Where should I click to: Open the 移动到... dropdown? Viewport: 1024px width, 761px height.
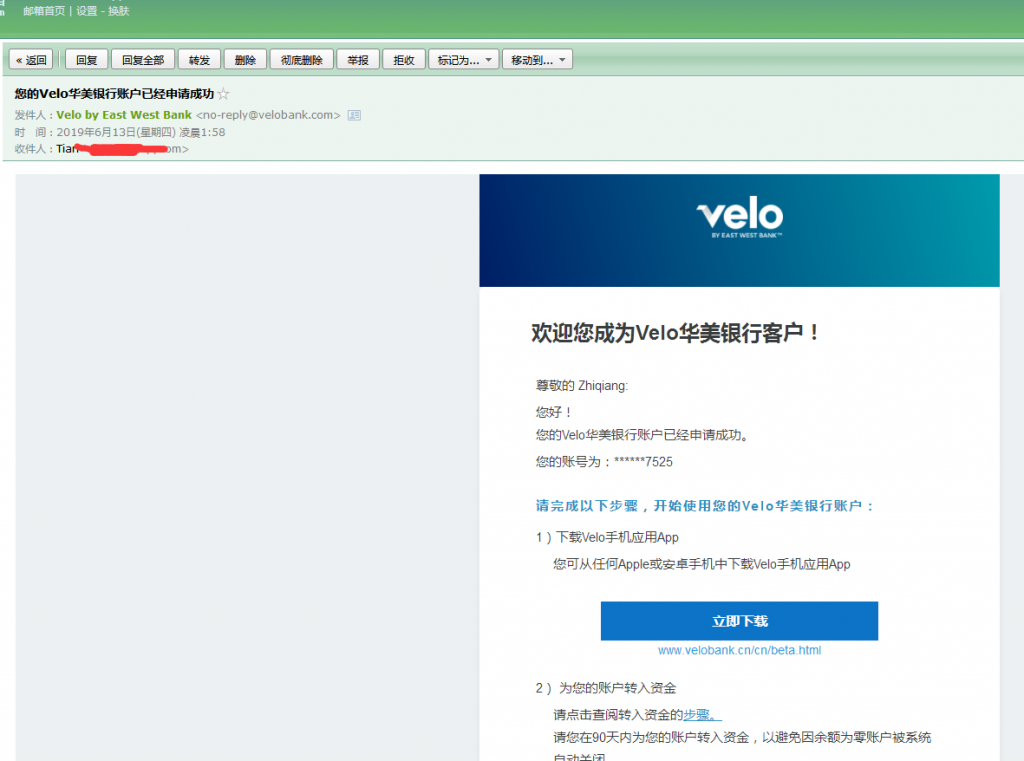pos(537,59)
